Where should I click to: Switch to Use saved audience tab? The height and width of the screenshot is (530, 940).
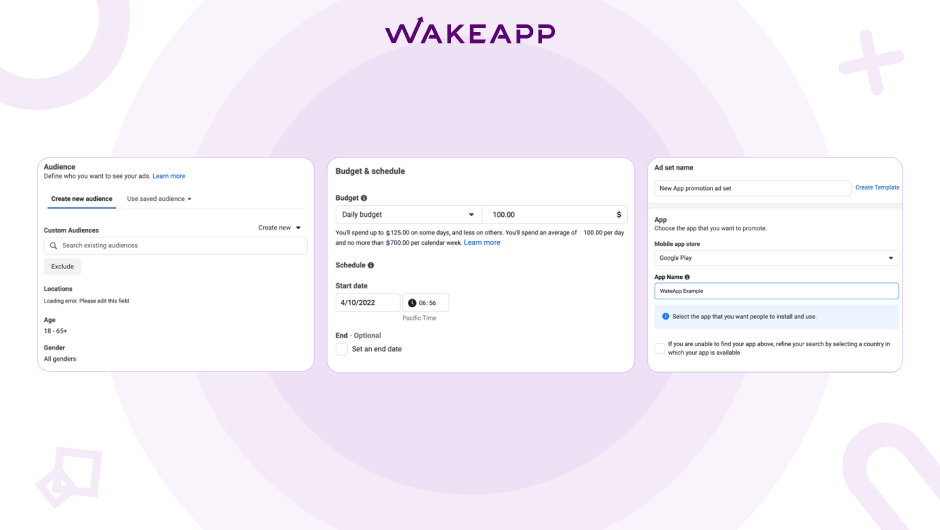point(159,199)
